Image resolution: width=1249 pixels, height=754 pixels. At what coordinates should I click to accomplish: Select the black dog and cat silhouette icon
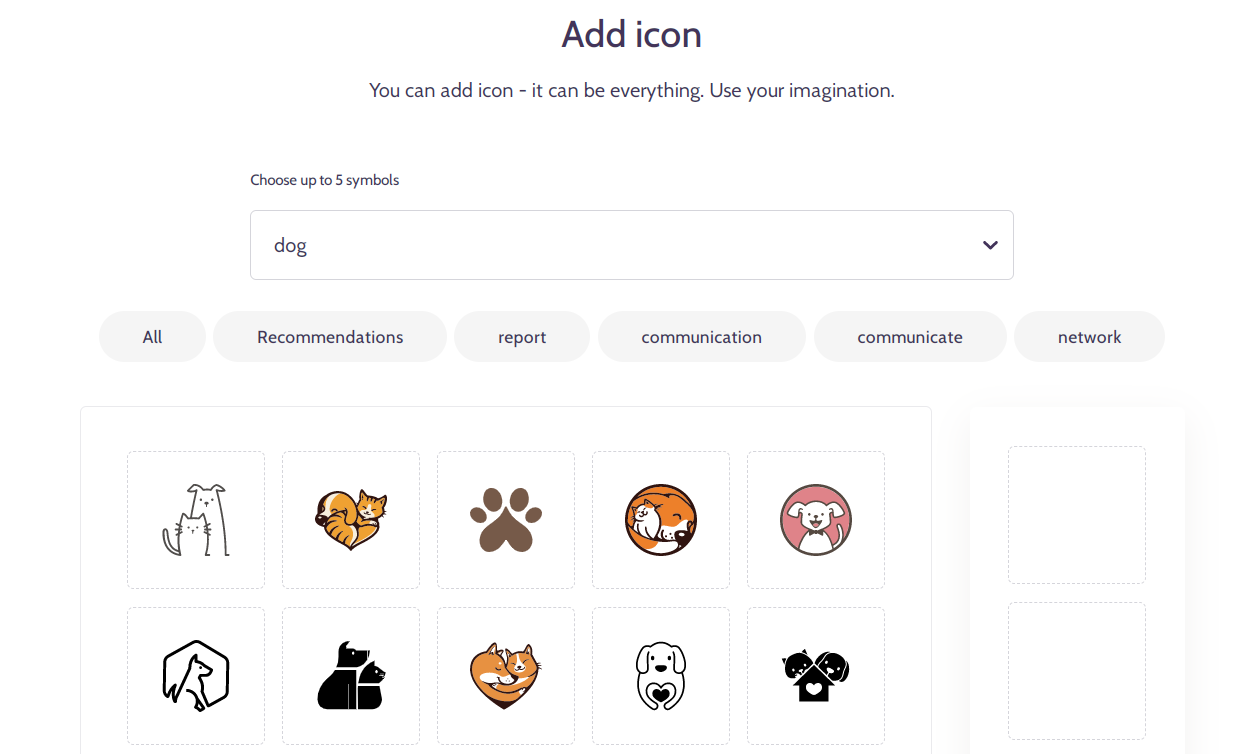(351, 676)
